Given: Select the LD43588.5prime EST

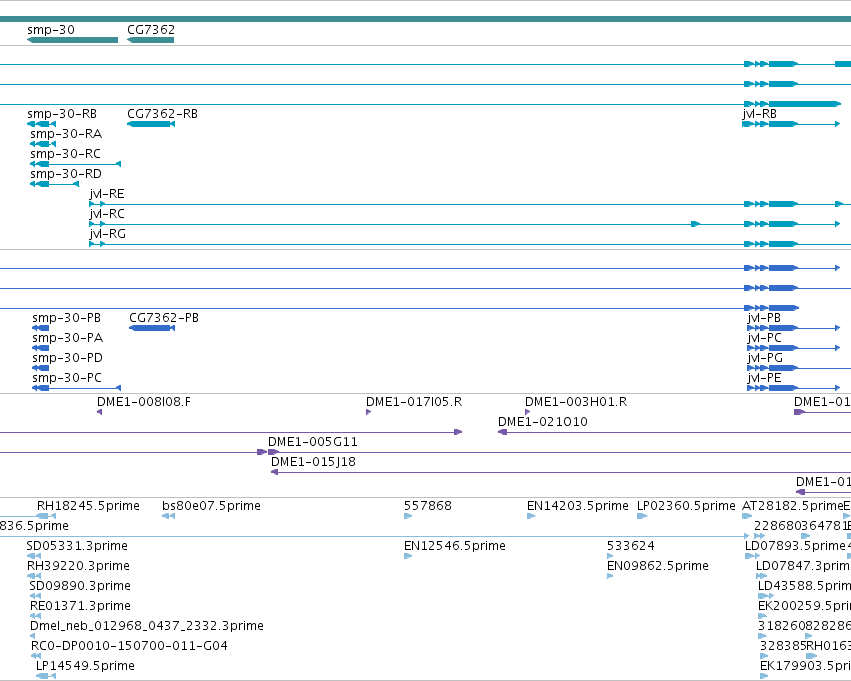Looking at the screenshot, I should [x=766, y=596].
